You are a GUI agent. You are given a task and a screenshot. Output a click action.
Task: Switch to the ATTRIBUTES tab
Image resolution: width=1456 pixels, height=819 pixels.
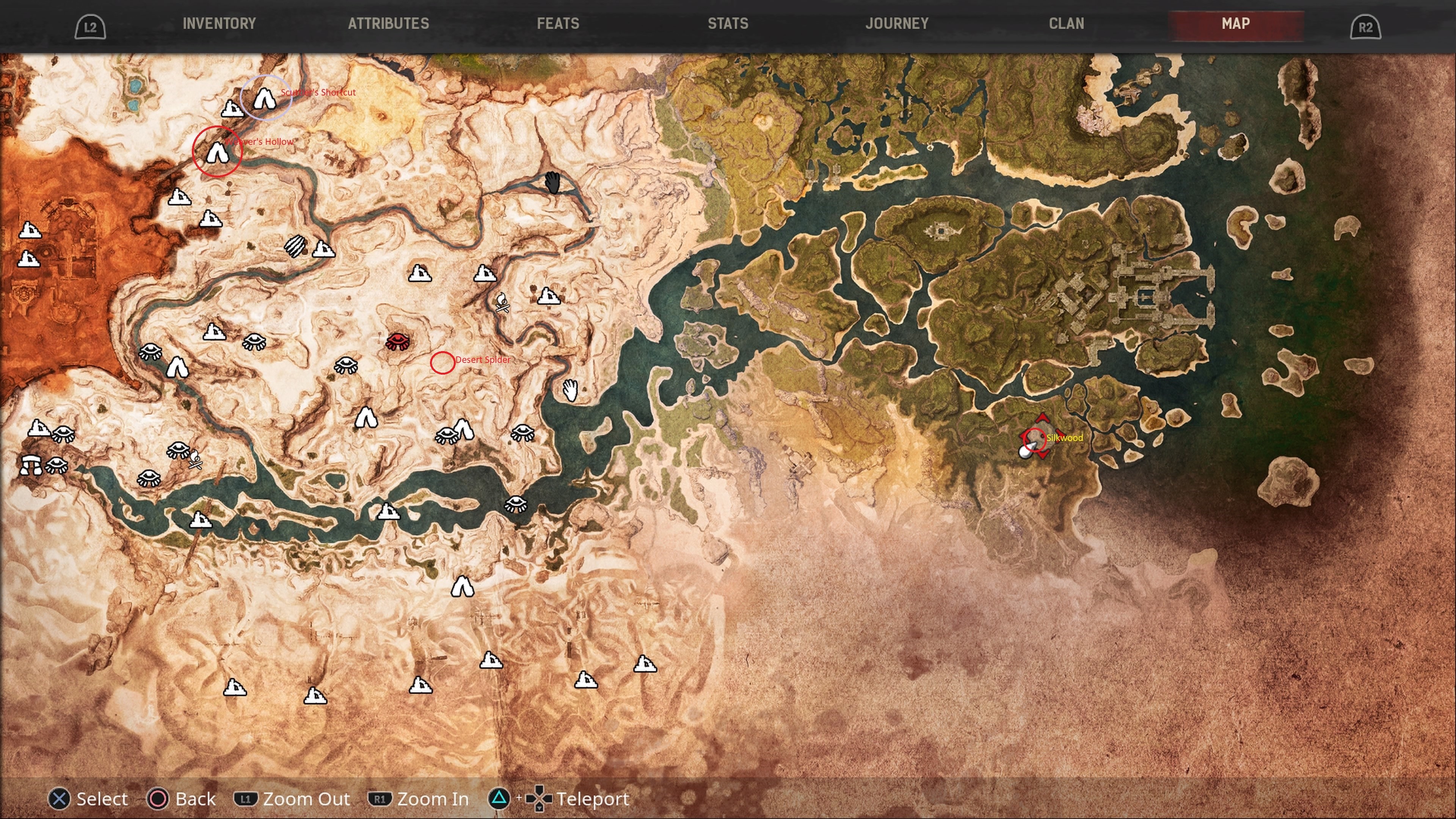[x=388, y=24]
